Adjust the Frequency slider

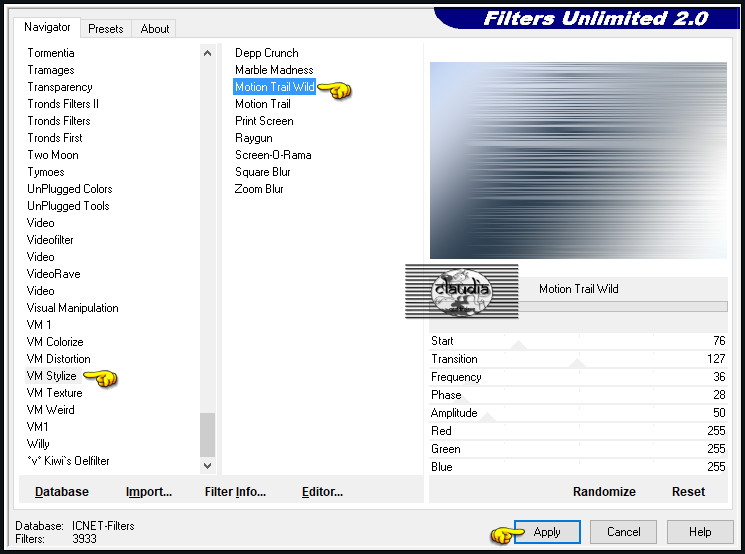[578, 377]
